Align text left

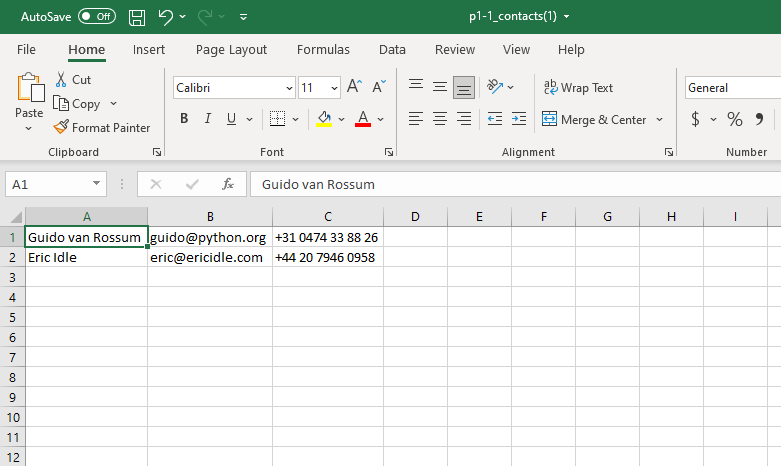[416, 119]
